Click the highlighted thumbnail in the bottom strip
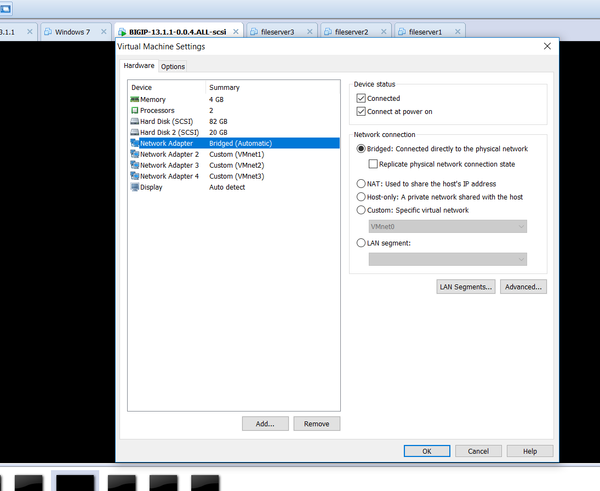600x491 pixels. (75, 481)
